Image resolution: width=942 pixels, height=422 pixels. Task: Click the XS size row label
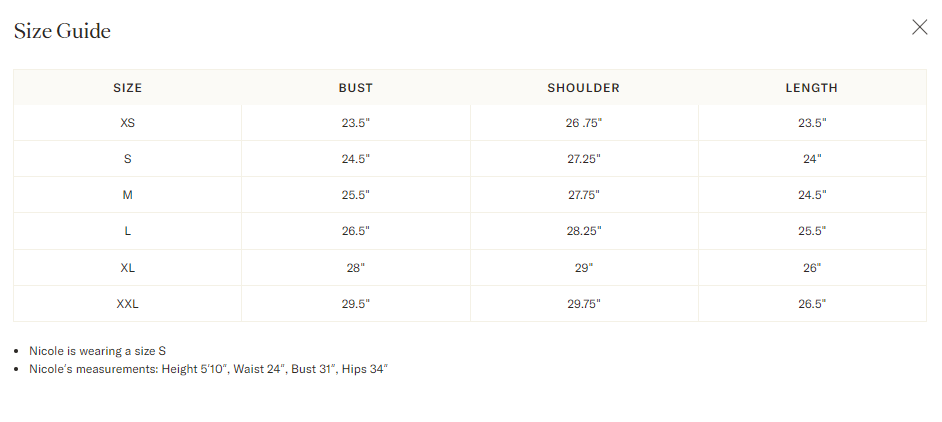point(127,123)
